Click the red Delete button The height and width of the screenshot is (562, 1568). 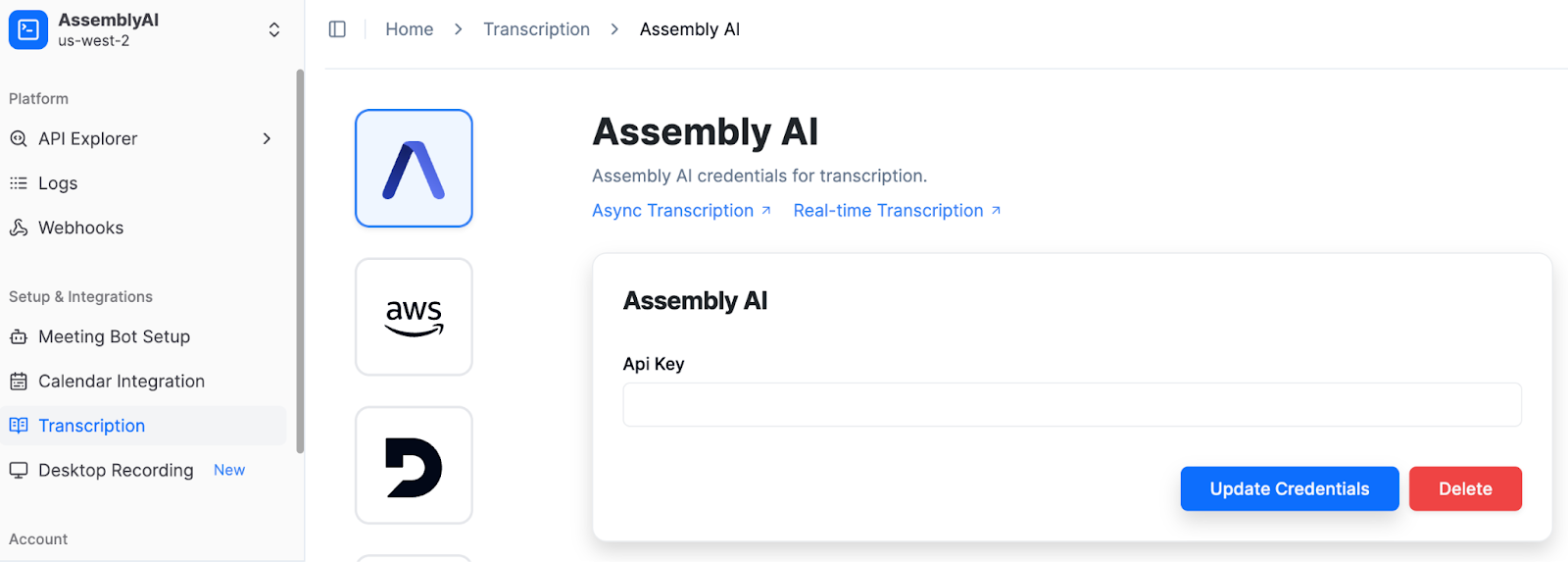pyautogui.click(x=1465, y=488)
